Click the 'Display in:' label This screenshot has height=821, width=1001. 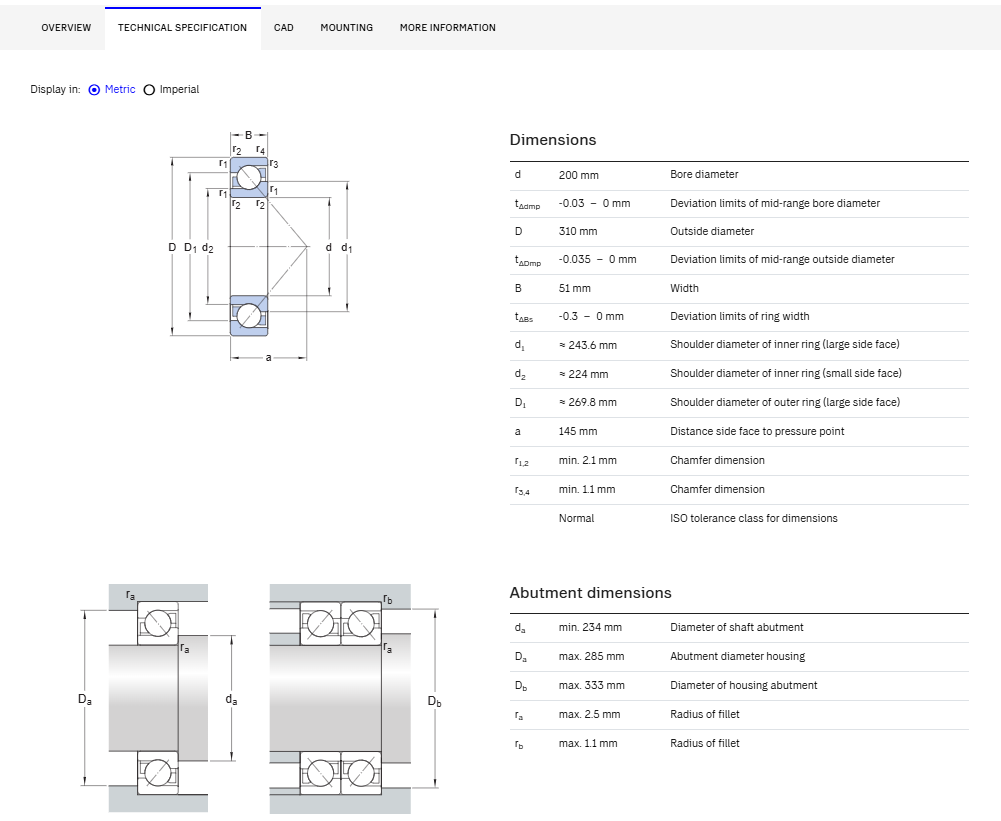pyautogui.click(x=56, y=89)
